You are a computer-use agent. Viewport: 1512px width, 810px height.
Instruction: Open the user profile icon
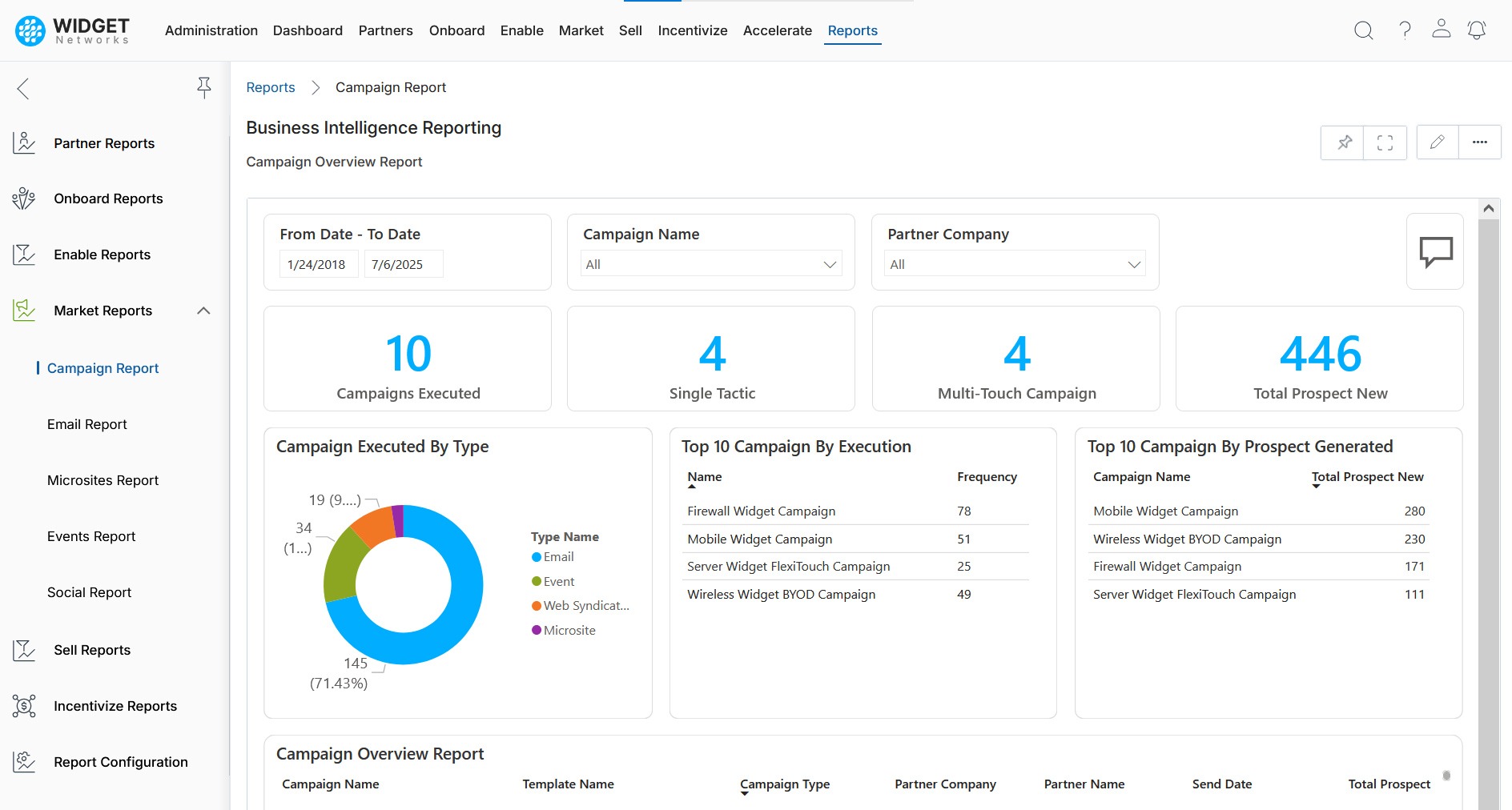(x=1441, y=30)
